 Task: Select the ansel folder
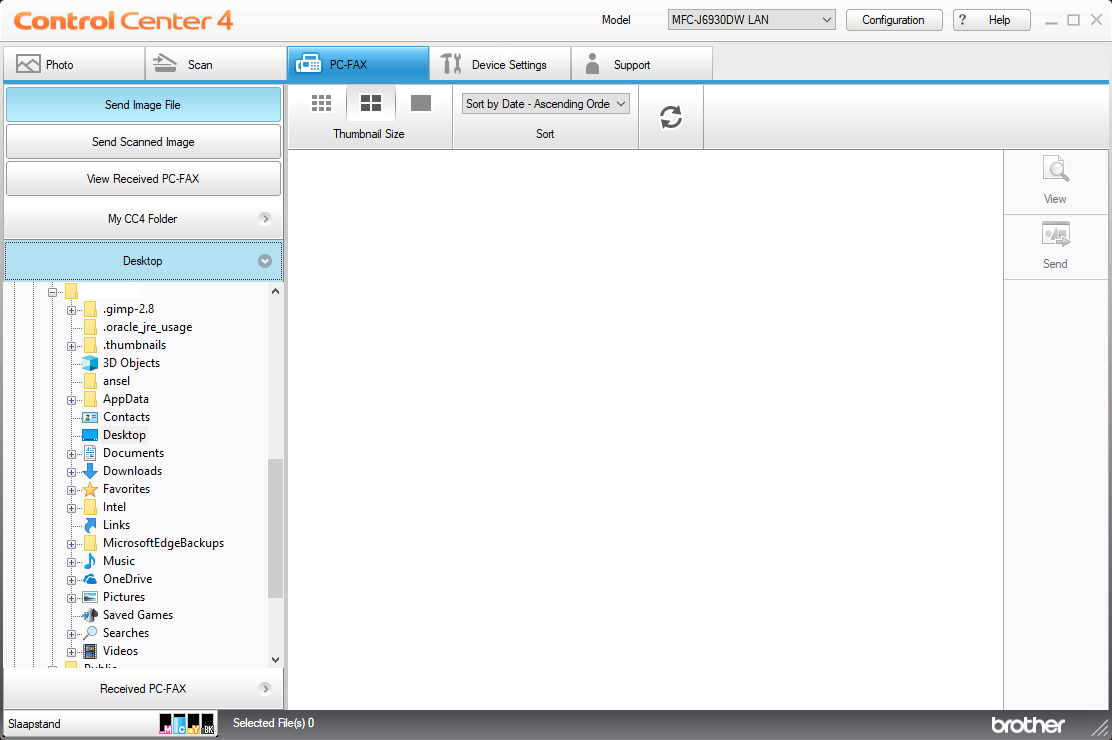(116, 381)
